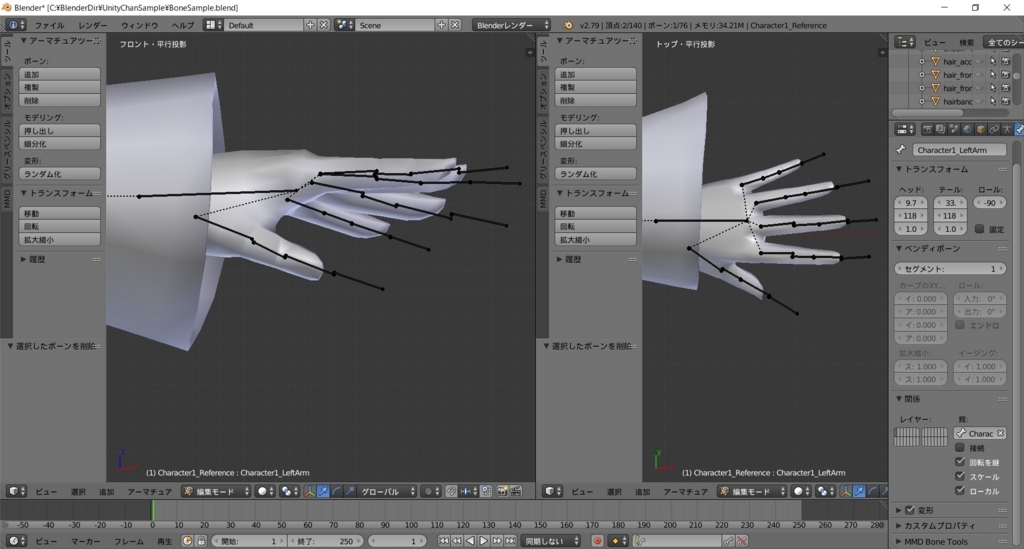Open the ウィンドウ menu
The width and height of the screenshot is (1024, 549).
coord(139,25)
